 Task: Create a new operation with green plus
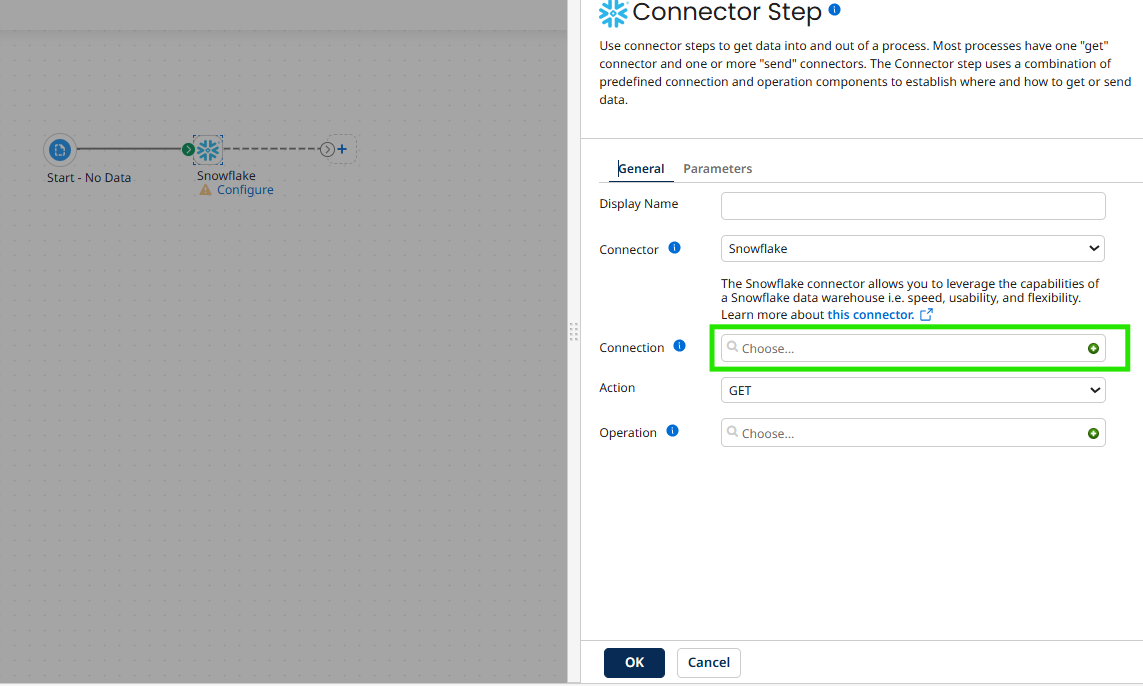[1093, 434]
